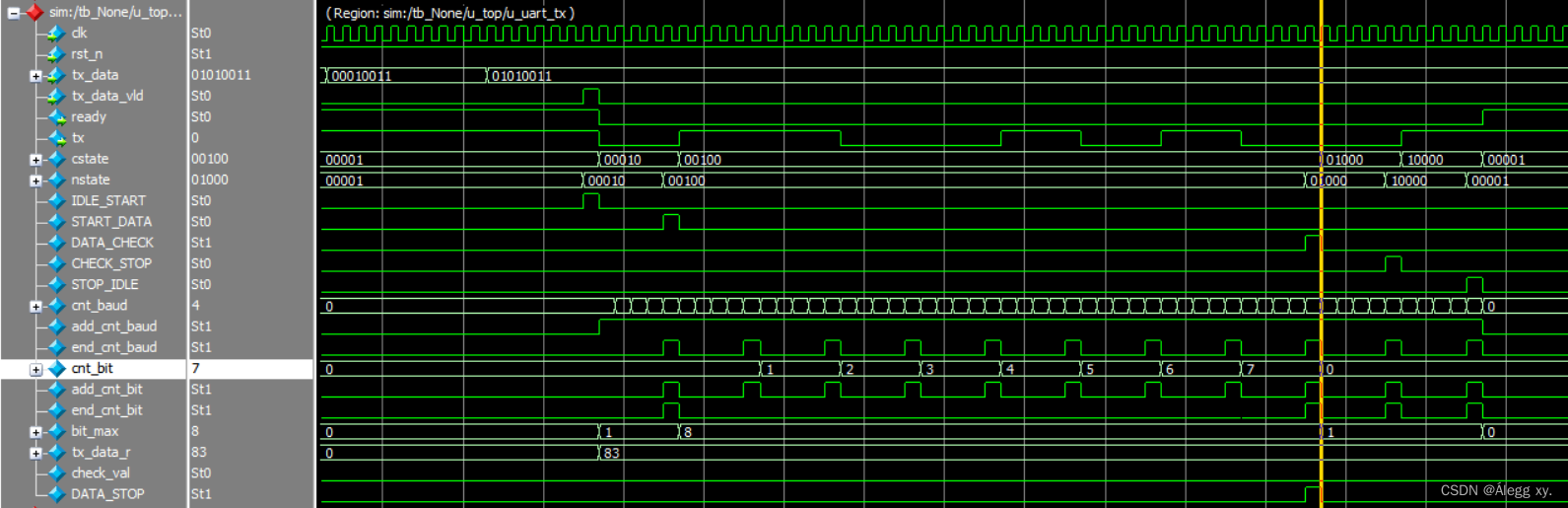Click the START_DATA pulse in the waveform
1568x508 pixels.
pos(671,222)
